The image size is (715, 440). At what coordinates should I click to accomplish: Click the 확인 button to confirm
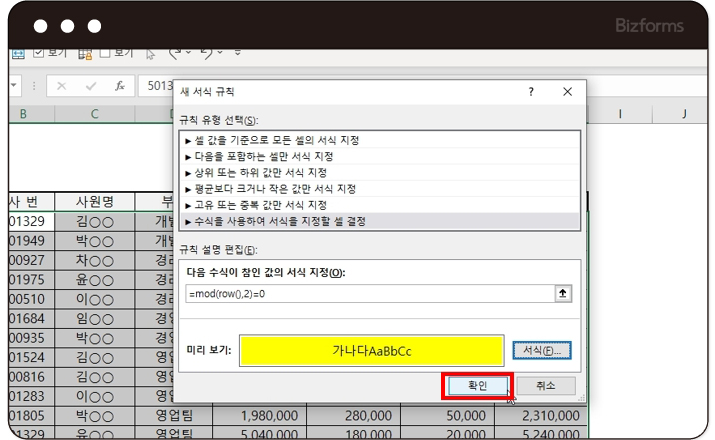[476, 385]
